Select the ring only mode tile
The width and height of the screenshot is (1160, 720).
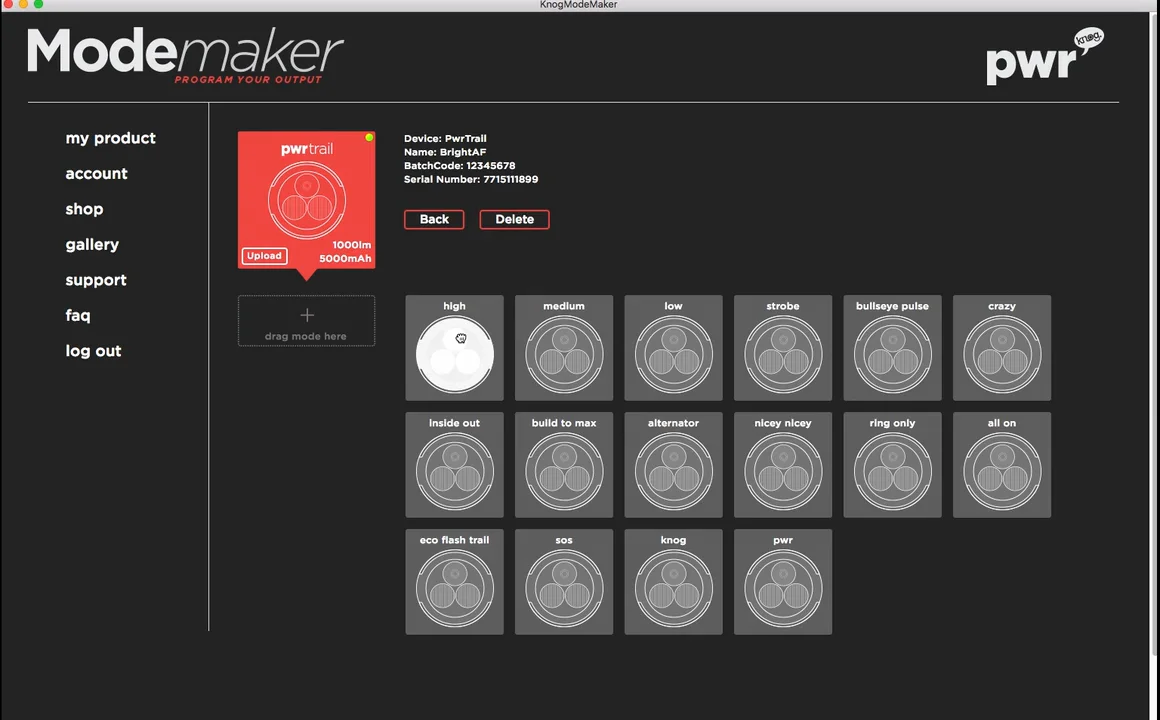tap(892, 465)
